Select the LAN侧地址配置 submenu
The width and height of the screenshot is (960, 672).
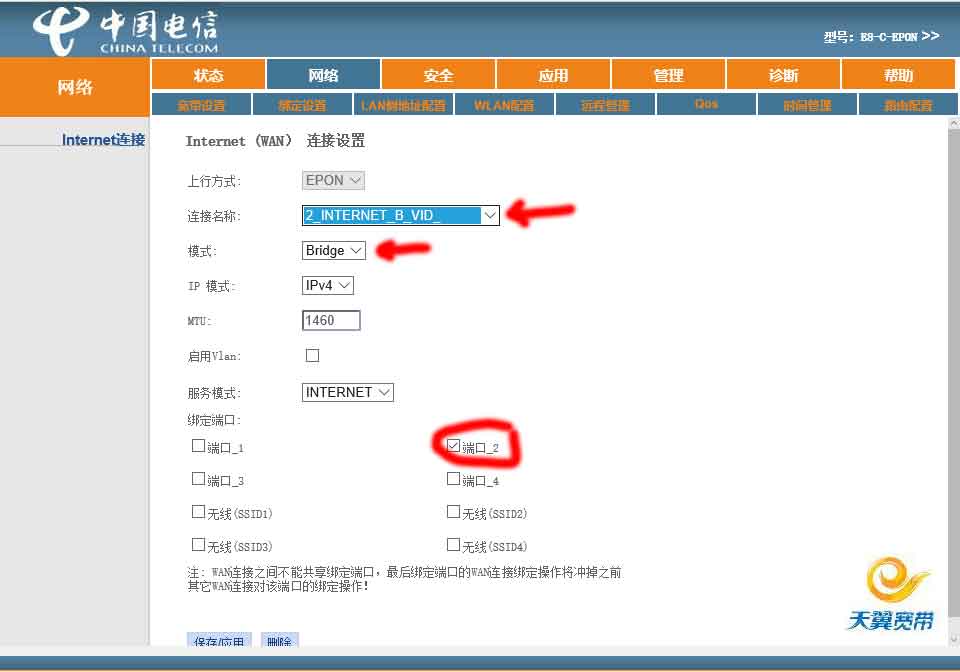[403, 105]
